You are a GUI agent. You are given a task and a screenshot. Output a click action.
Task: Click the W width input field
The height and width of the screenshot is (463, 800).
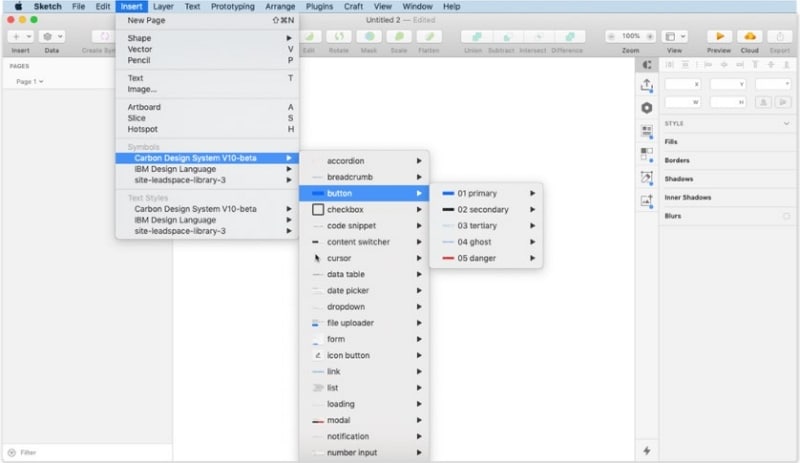(683, 103)
